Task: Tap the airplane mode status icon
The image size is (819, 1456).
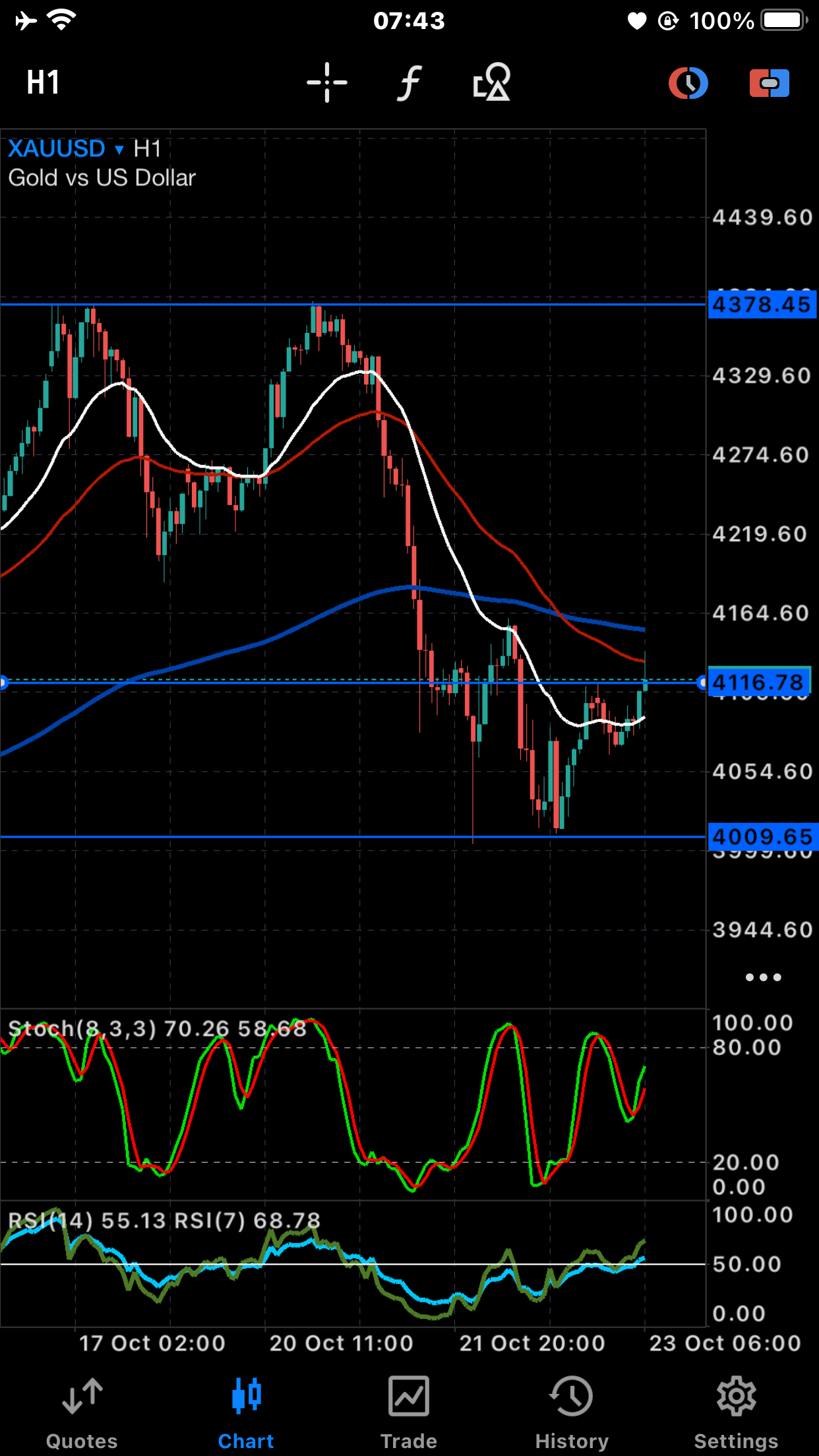Action: (x=26, y=21)
